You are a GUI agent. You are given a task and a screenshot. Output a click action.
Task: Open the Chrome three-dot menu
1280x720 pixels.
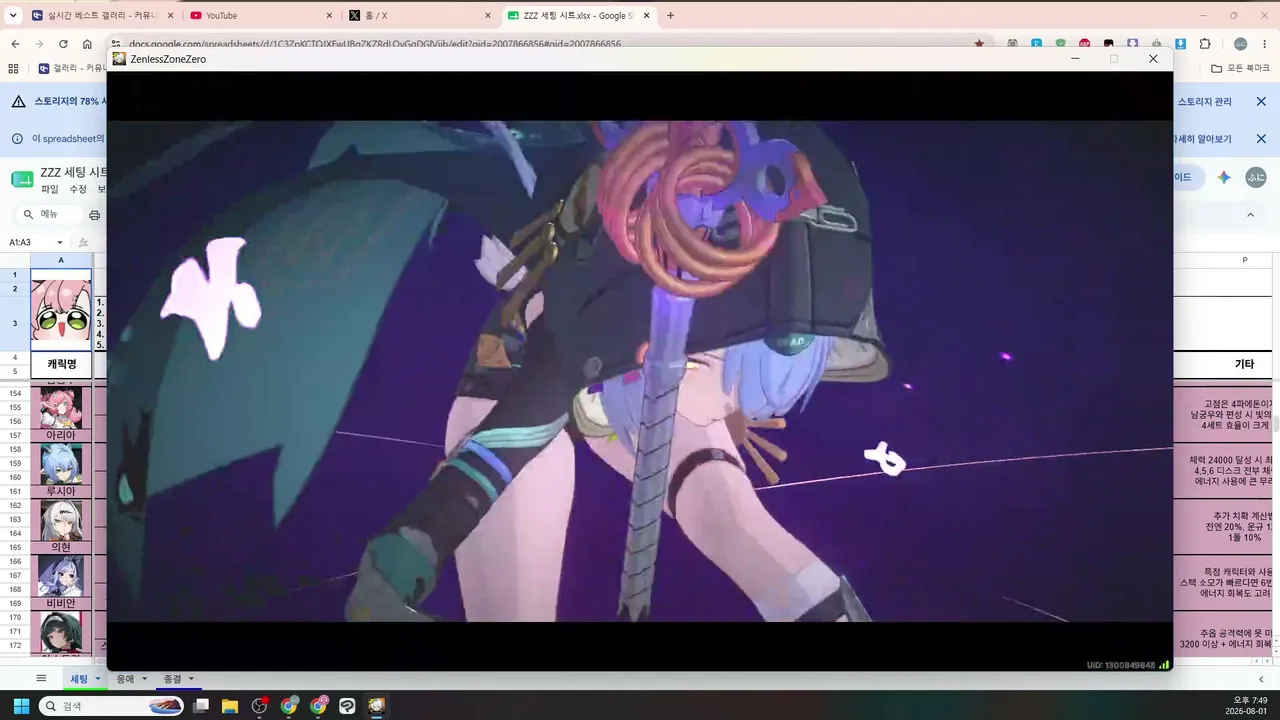1264,44
